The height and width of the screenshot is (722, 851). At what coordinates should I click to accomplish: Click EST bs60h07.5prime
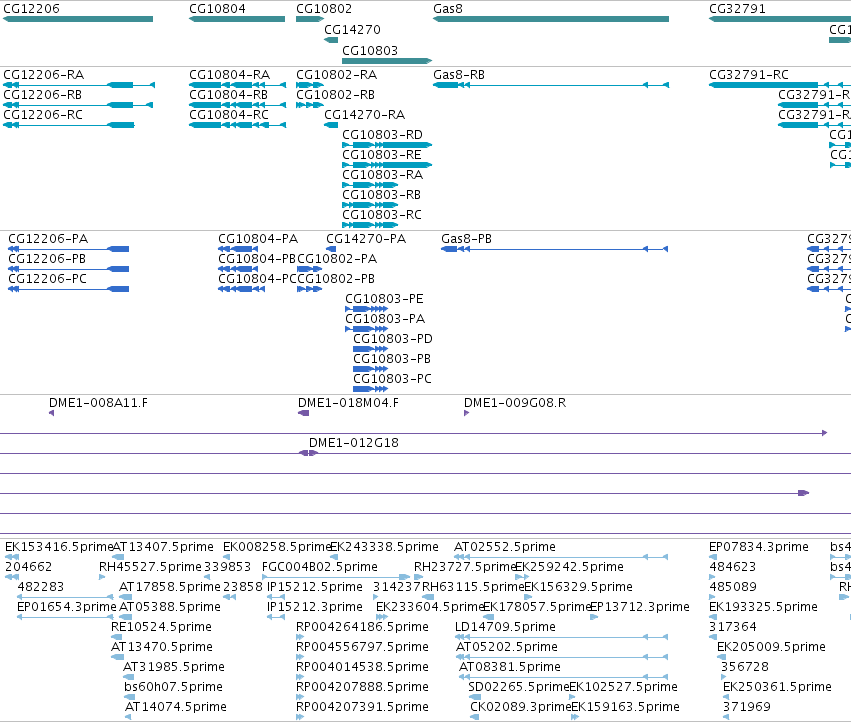click(128, 697)
